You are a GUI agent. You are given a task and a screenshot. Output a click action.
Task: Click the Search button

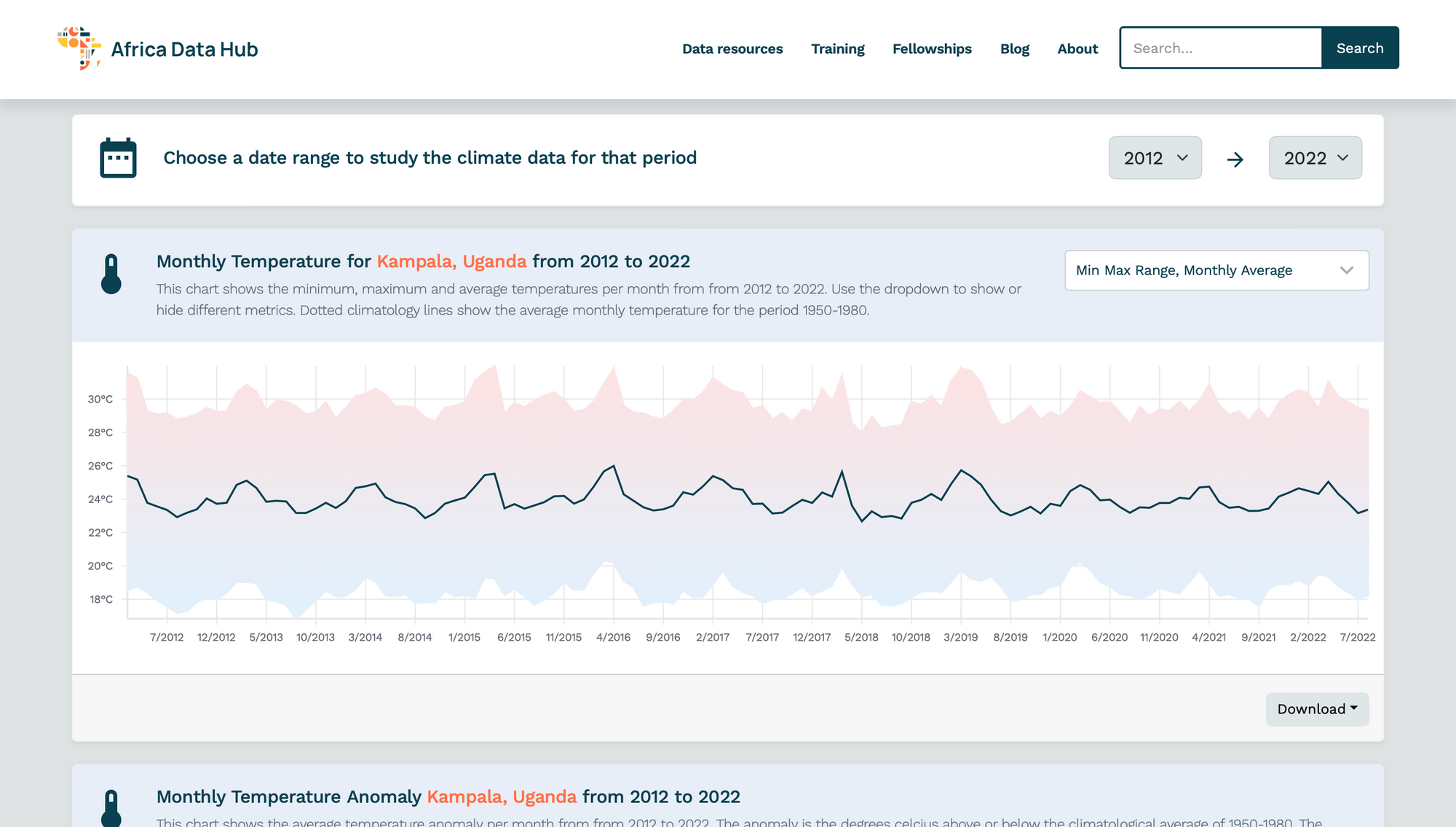(1360, 47)
